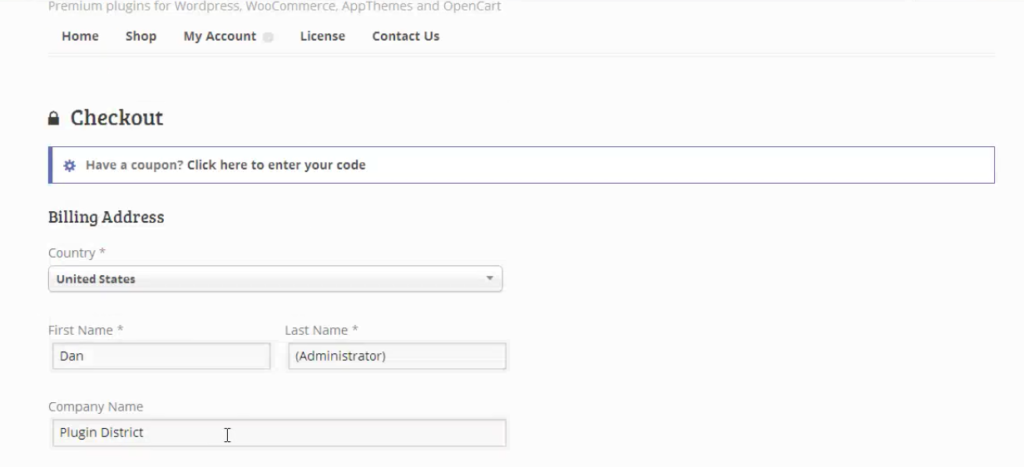Select the United States country combo box

click(x=275, y=279)
